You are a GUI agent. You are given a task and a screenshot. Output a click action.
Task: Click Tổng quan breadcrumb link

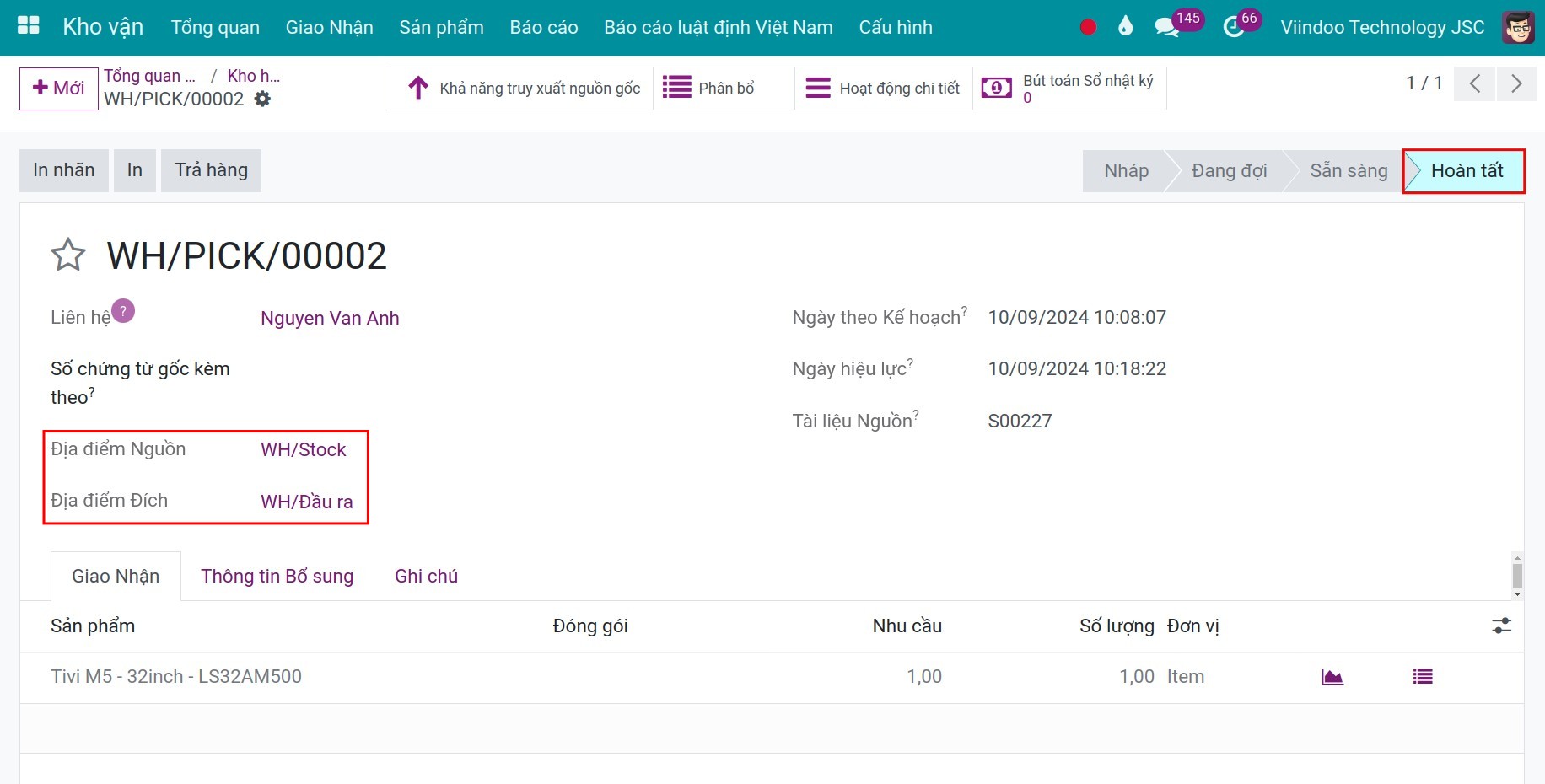click(149, 76)
